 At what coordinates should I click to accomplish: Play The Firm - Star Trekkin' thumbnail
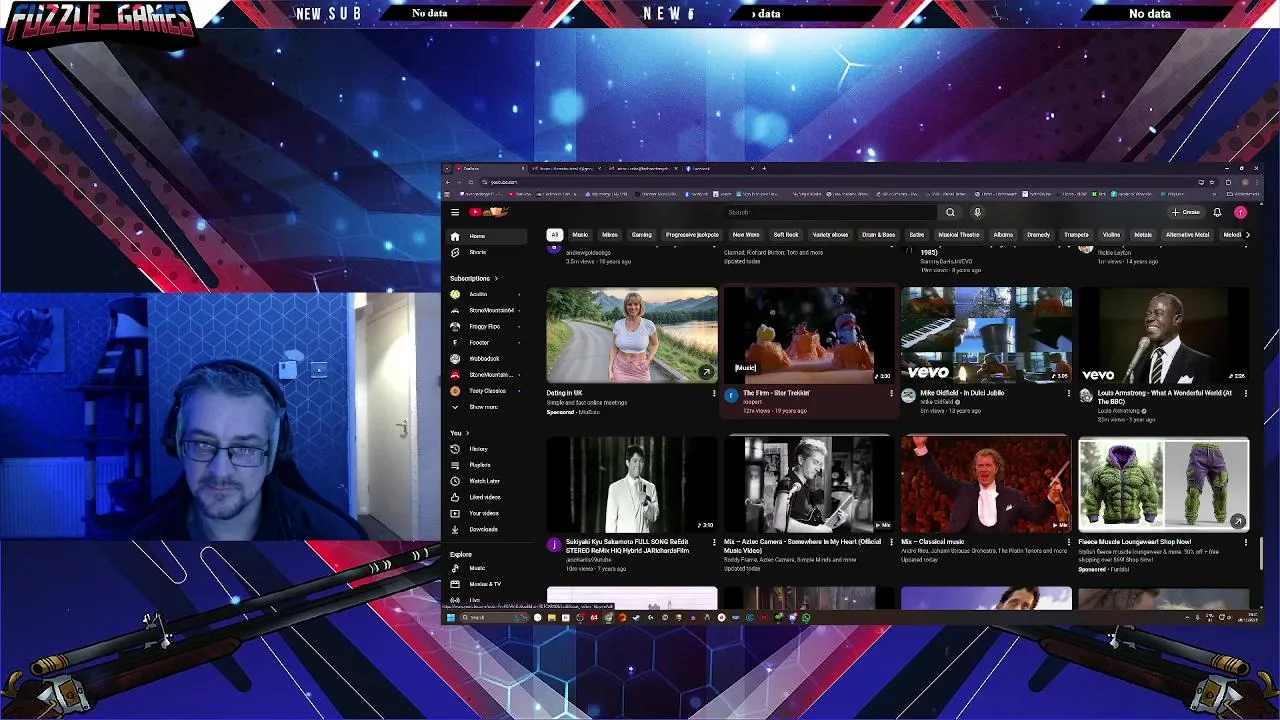point(809,335)
